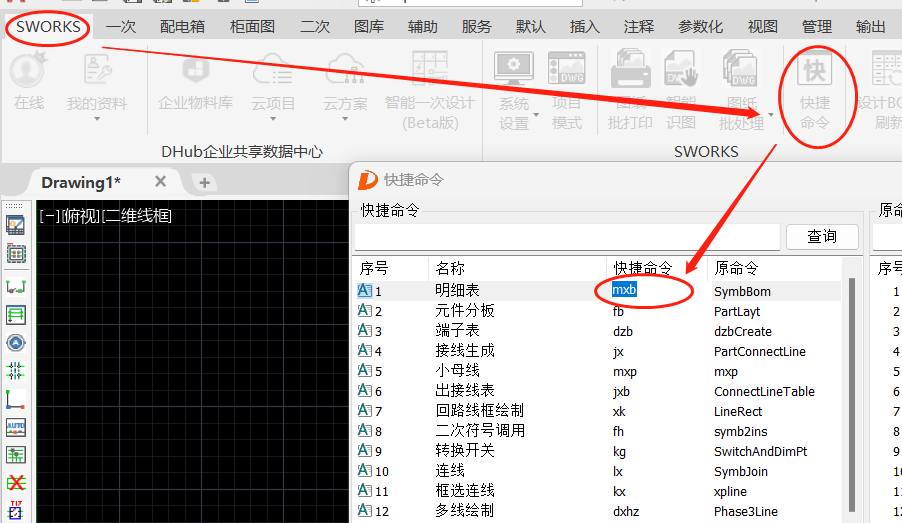This screenshot has height=523, width=902.
Task: Expand the 我的资料 dropdown arrow
Action: (97, 119)
